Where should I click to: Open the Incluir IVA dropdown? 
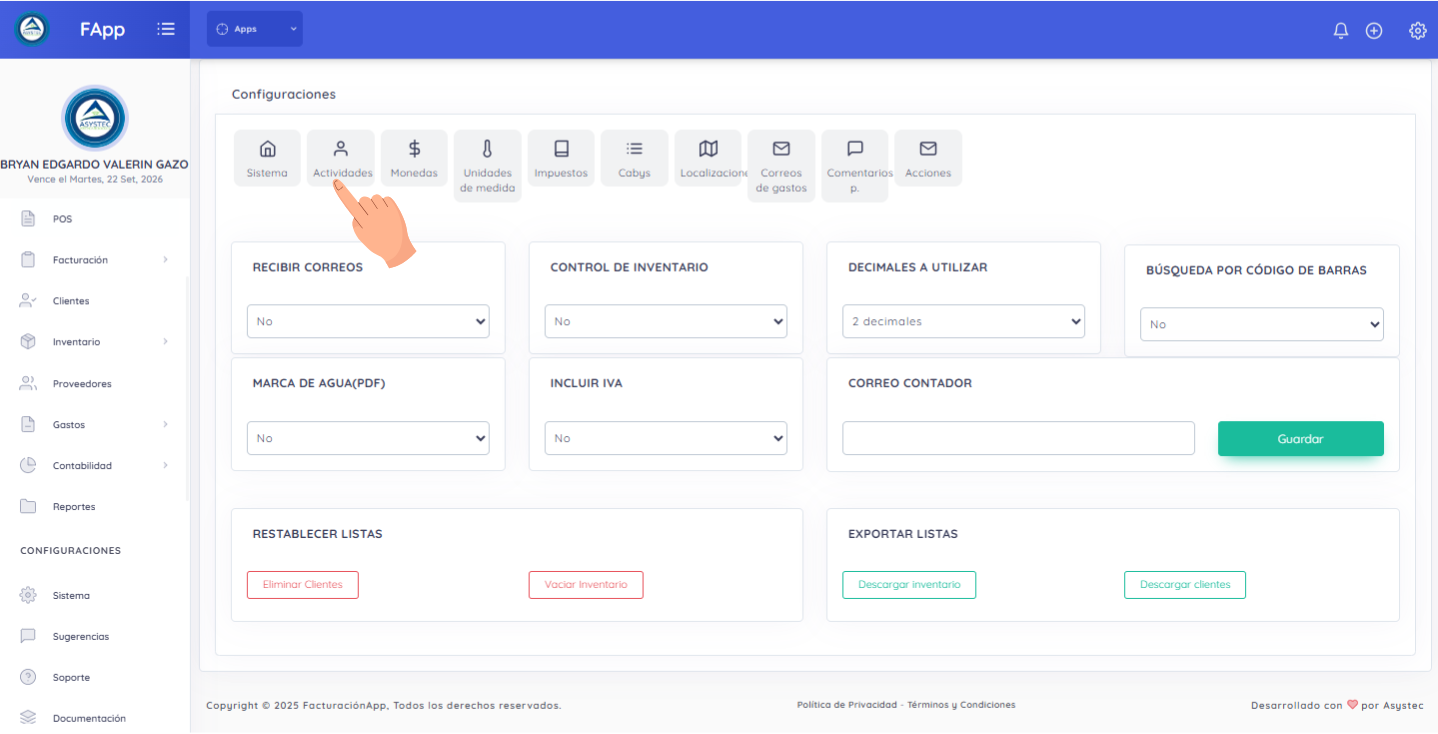665,438
